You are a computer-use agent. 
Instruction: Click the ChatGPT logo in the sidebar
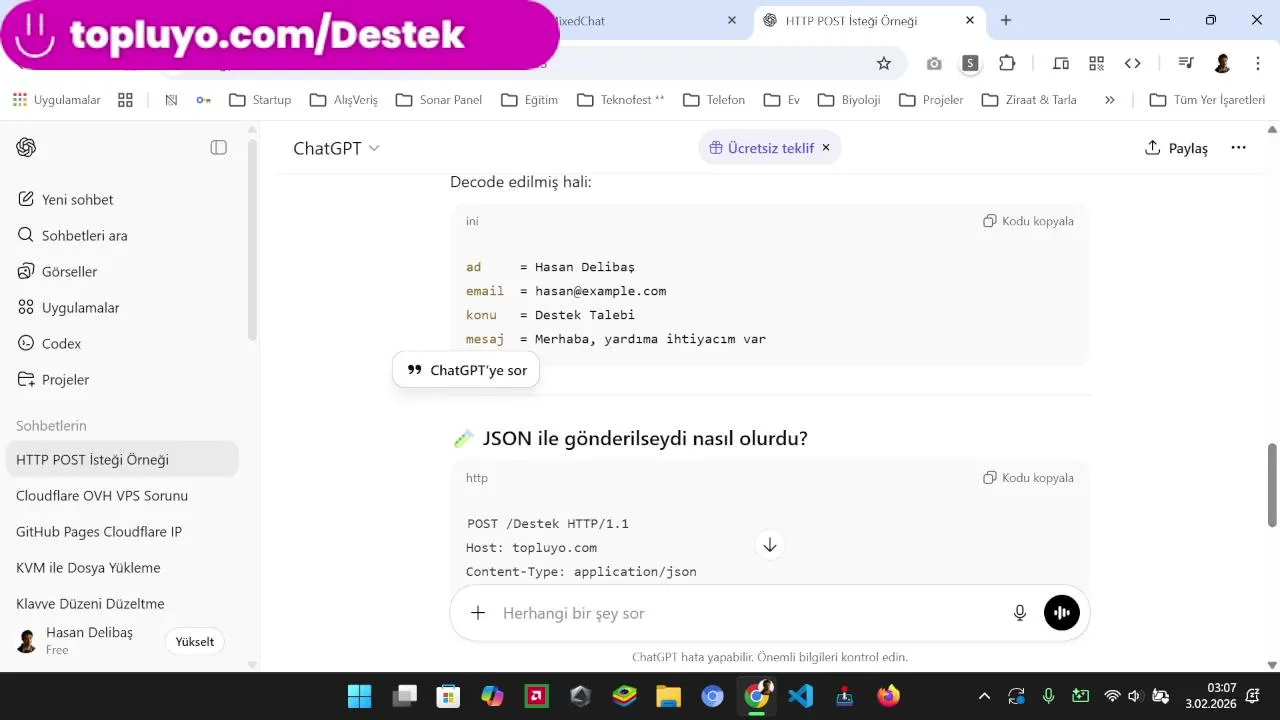[26, 148]
